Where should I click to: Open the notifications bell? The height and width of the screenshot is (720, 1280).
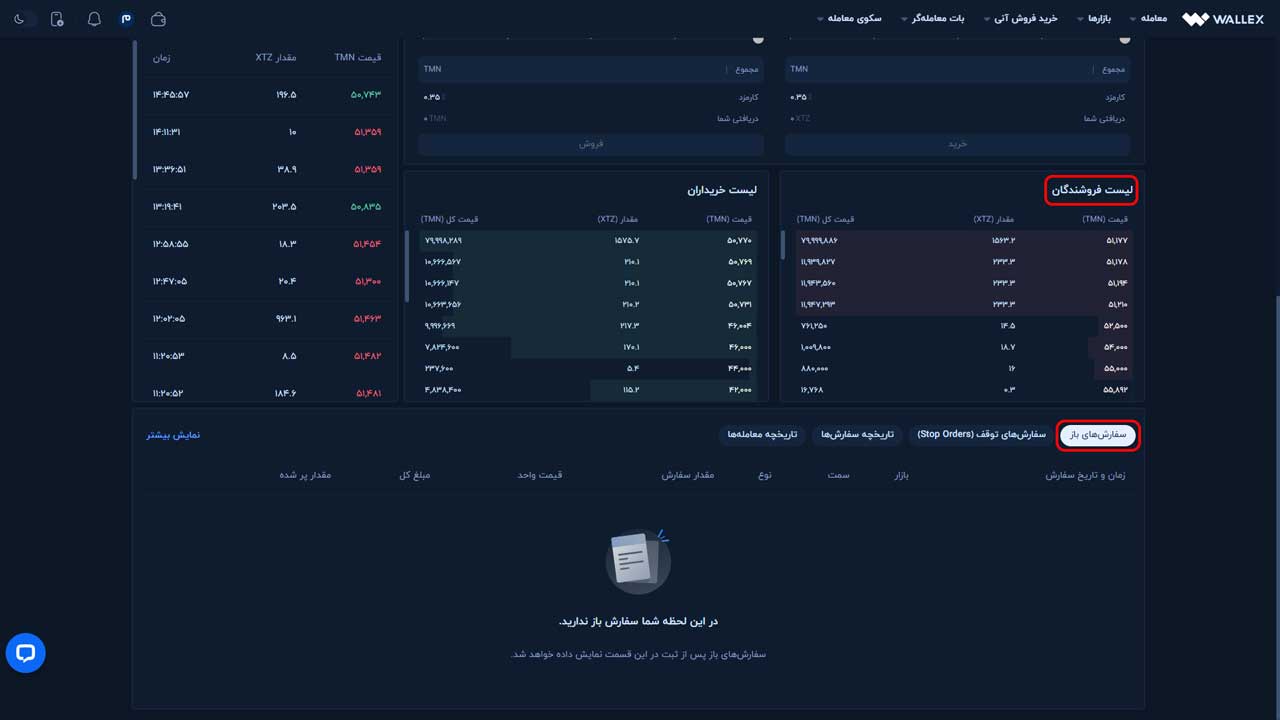pyautogui.click(x=94, y=19)
